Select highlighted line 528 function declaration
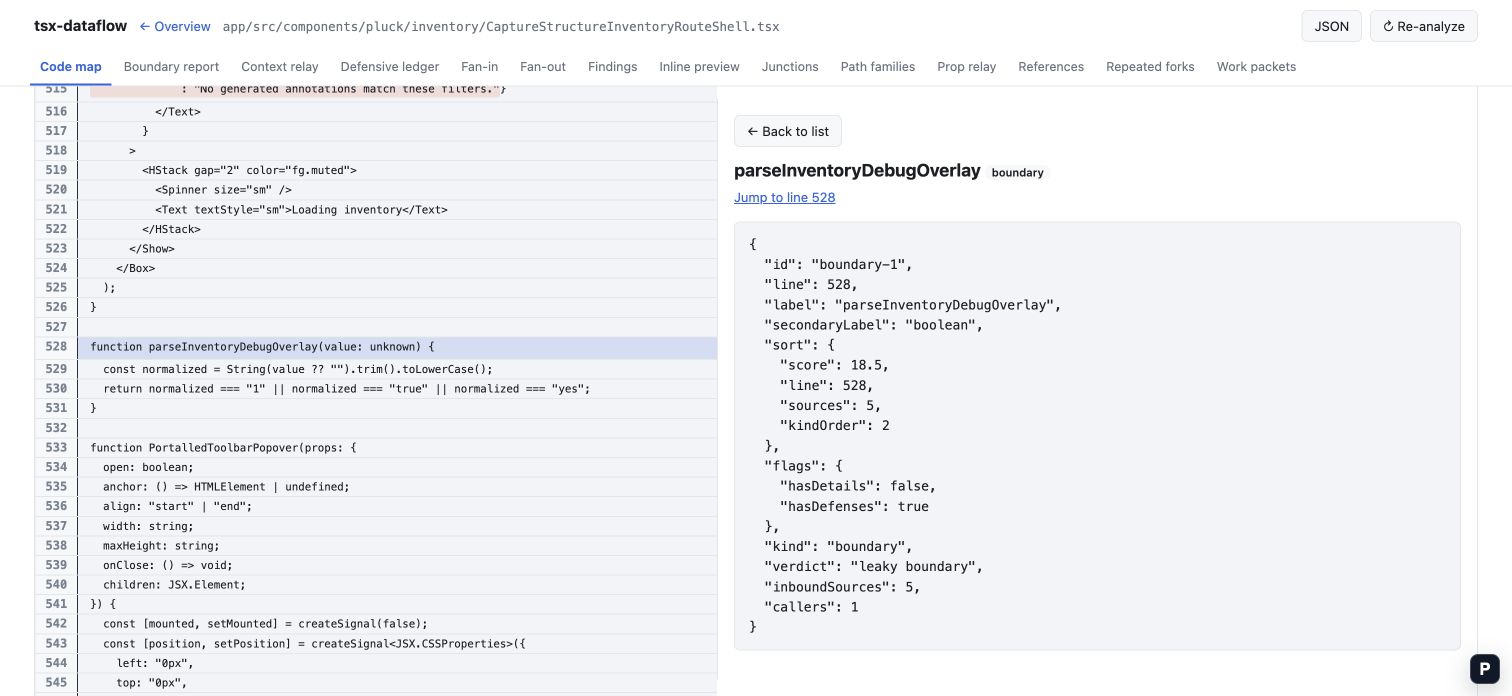The width and height of the screenshot is (1512, 696). click(397, 347)
